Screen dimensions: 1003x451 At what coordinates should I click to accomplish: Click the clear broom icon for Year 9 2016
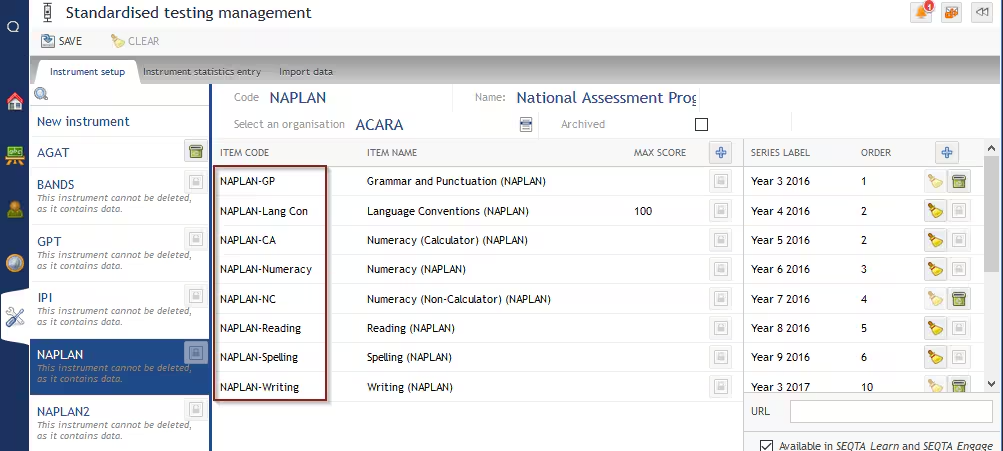(x=935, y=357)
